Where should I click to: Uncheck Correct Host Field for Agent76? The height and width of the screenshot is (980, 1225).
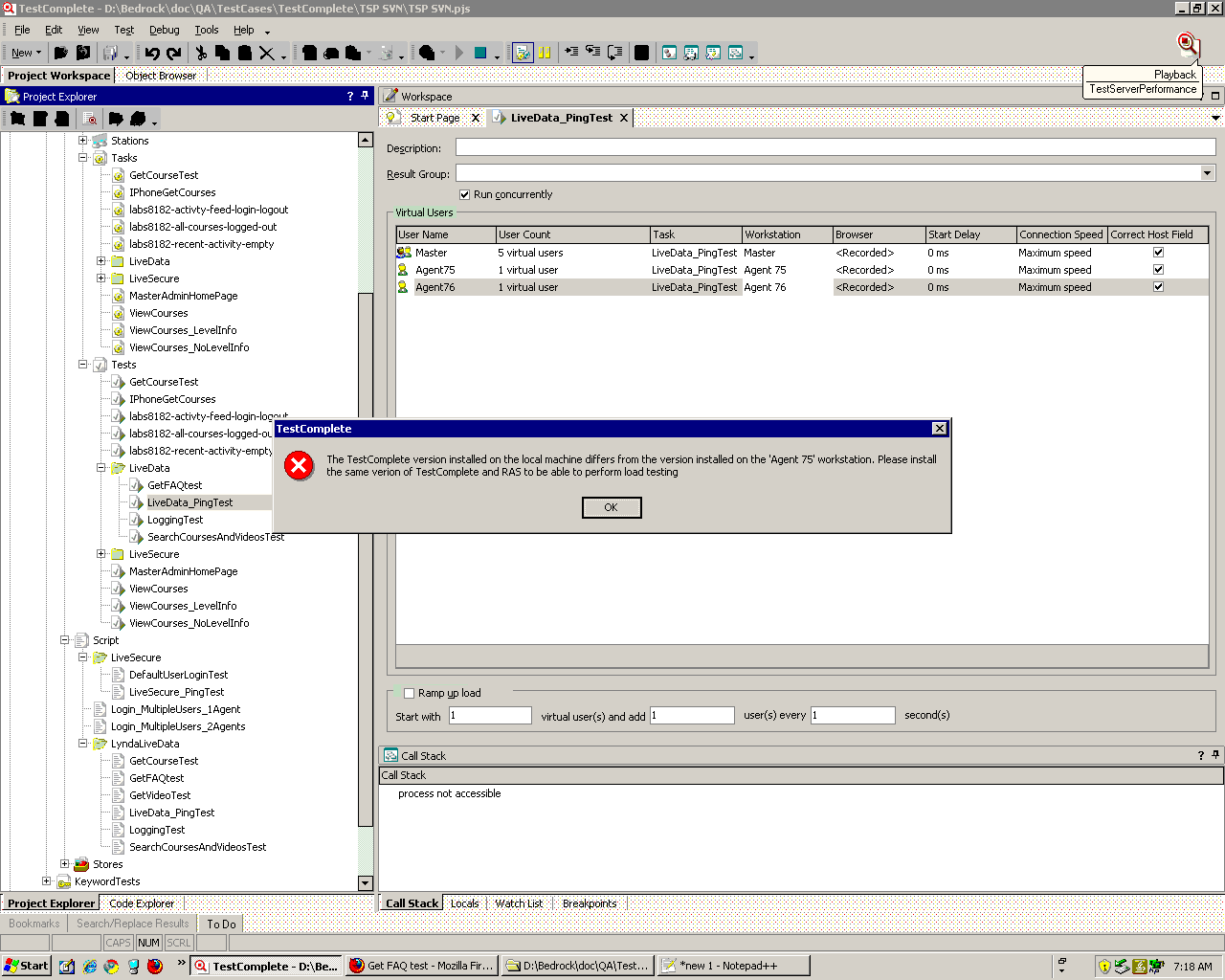coord(1158,287)
